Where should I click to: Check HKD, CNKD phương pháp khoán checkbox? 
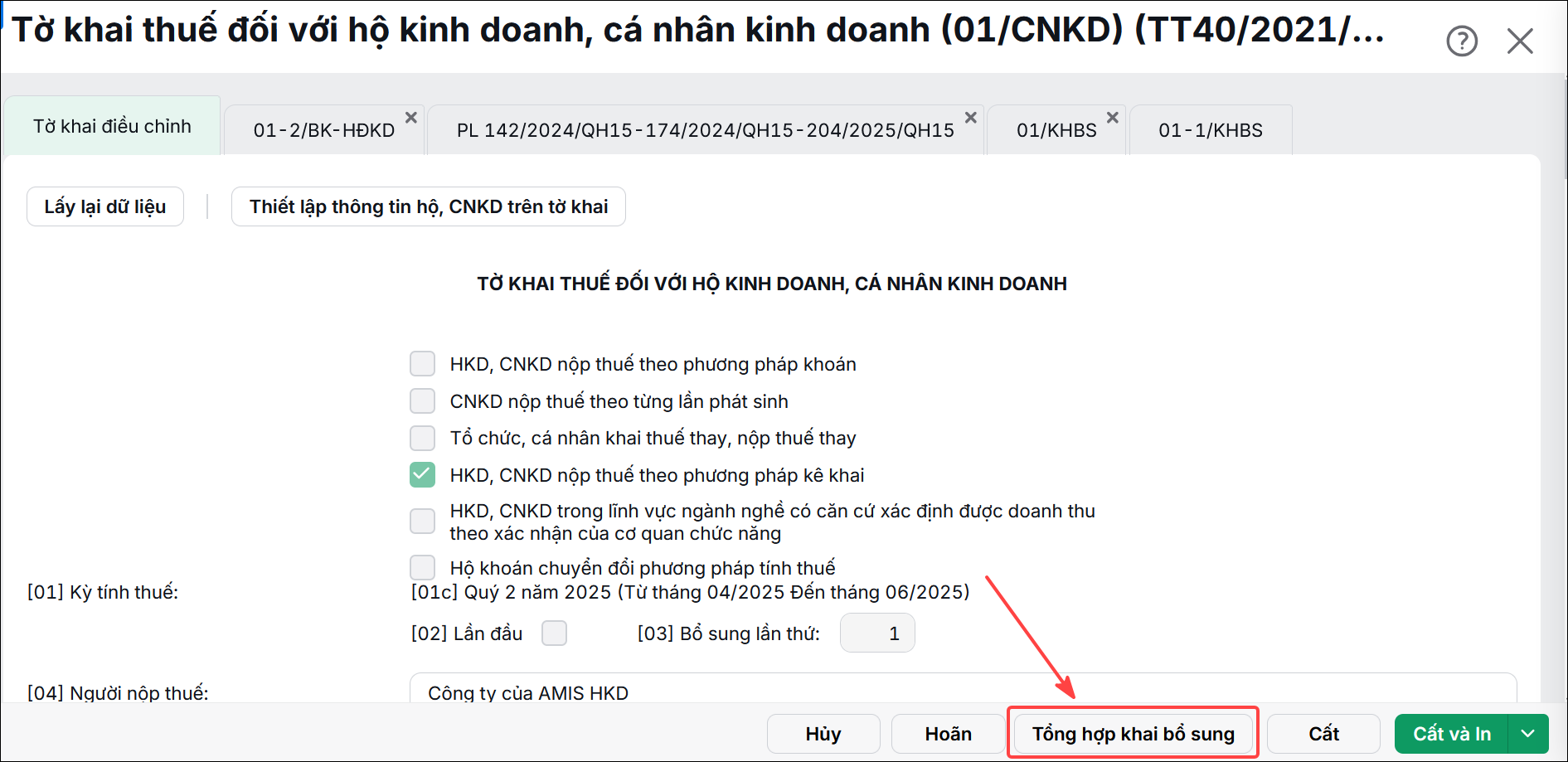click(x=423, y=363)
